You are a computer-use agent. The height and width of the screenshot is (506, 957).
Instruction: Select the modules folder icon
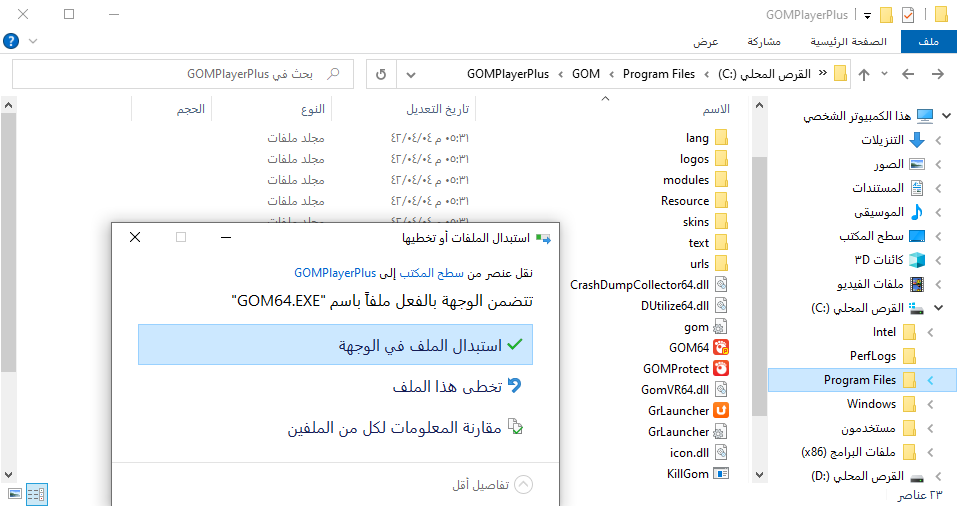pos(721,180)
